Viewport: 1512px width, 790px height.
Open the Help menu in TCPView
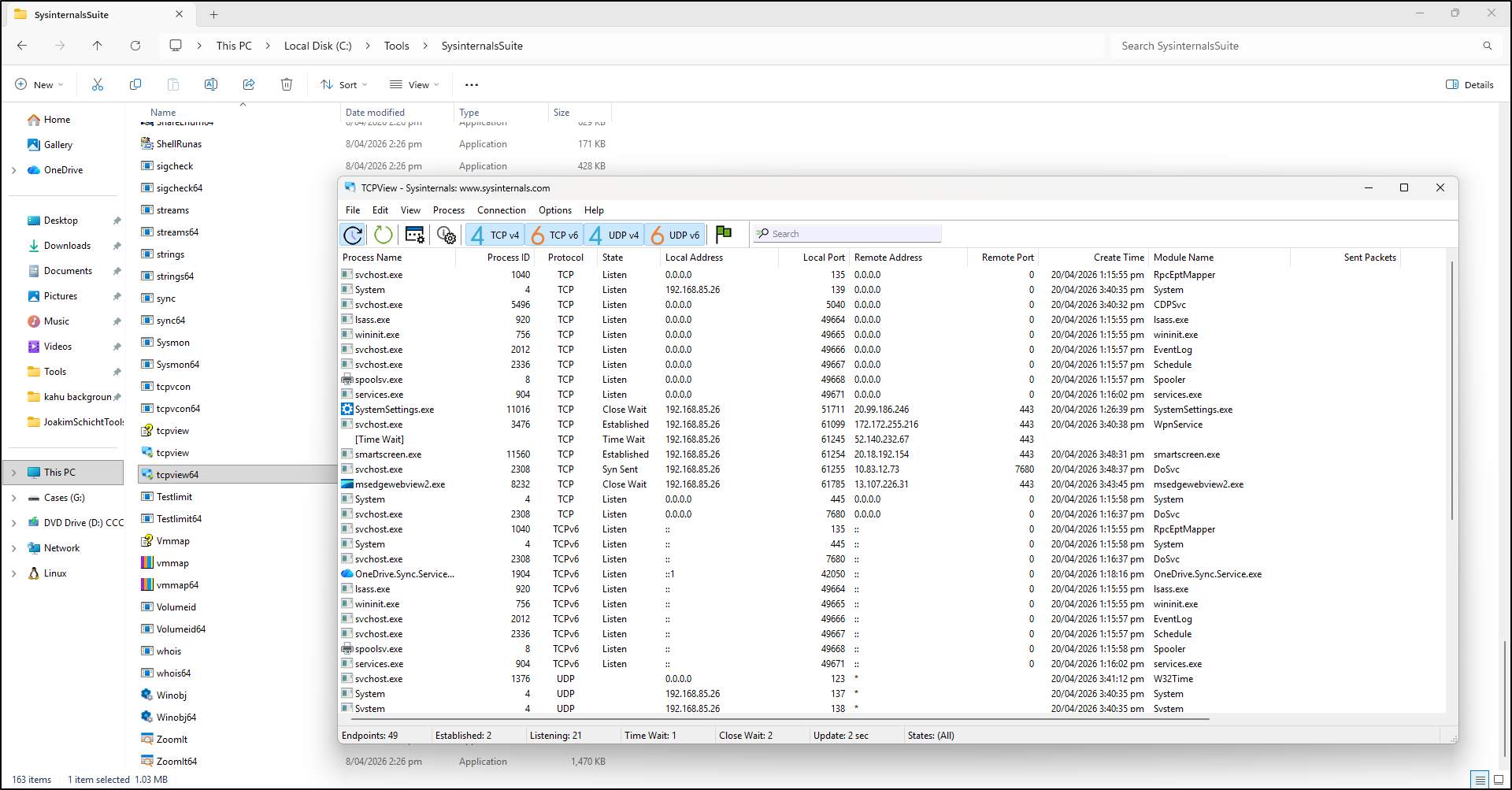point(594,210)
